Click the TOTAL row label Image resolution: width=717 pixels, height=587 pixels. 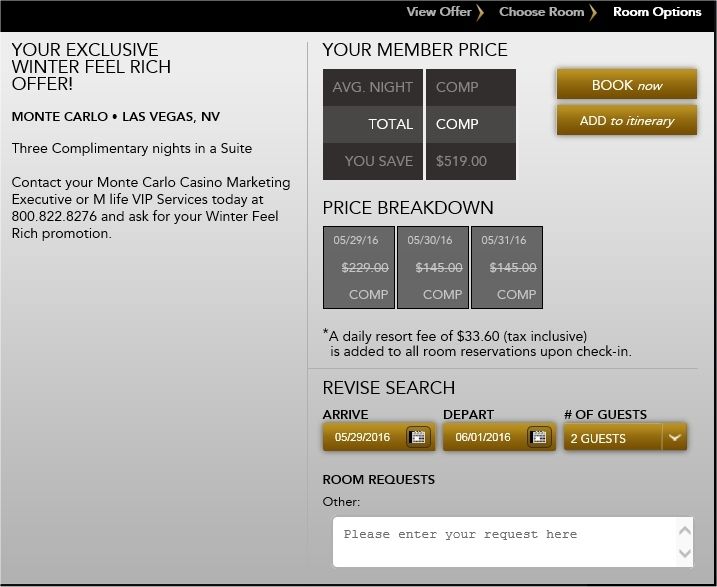(x=391, y=124)
